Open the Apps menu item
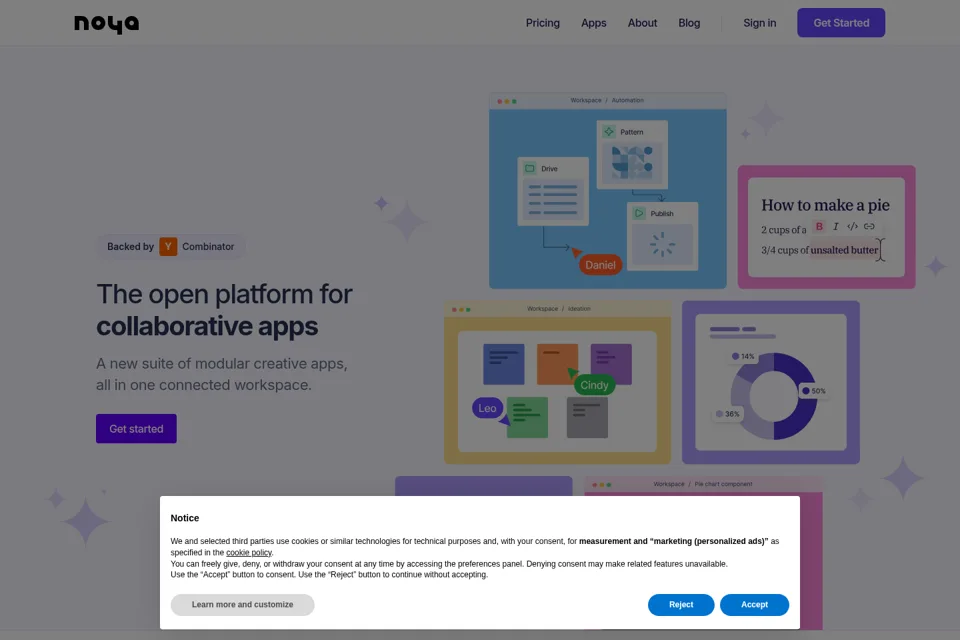 [x=593, y=23]
